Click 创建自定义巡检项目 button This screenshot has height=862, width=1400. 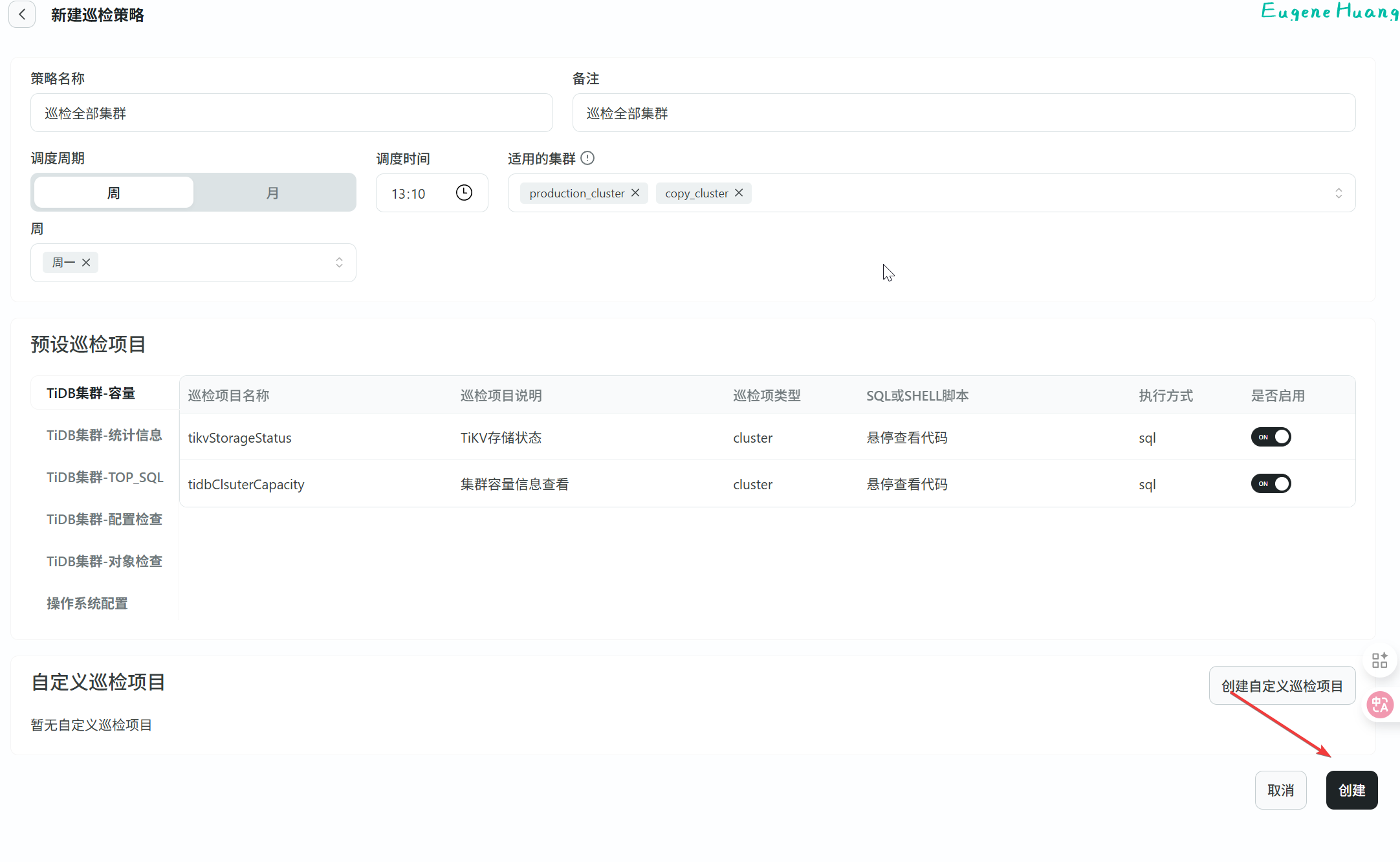[x=1282, y=685]
